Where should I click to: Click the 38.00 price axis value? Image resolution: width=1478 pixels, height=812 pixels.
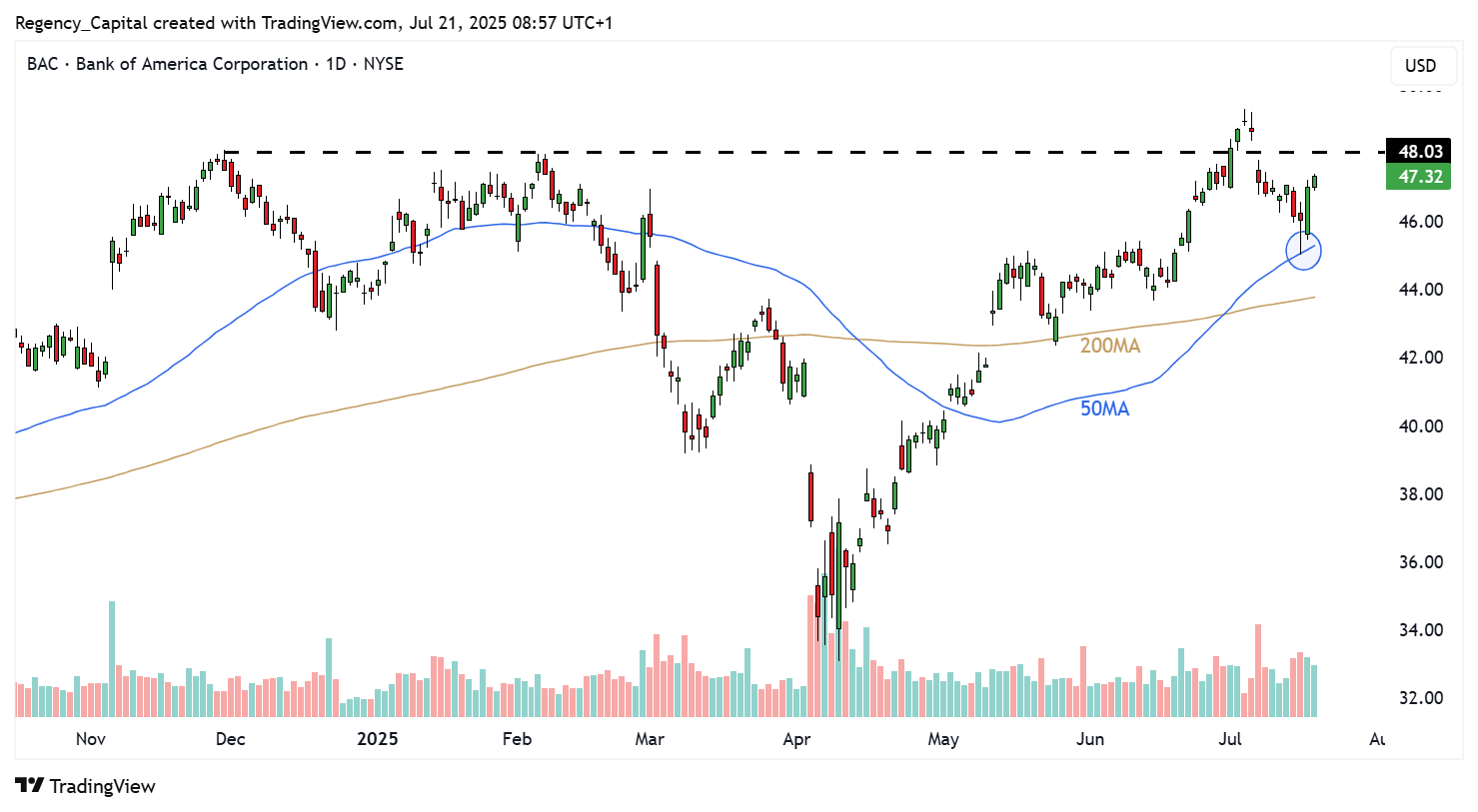pyautogui.click(x=1420, y=494)
